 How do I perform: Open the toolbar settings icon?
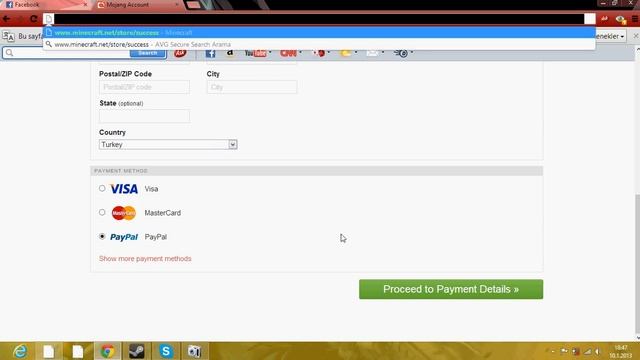click(x=401, y=53)
